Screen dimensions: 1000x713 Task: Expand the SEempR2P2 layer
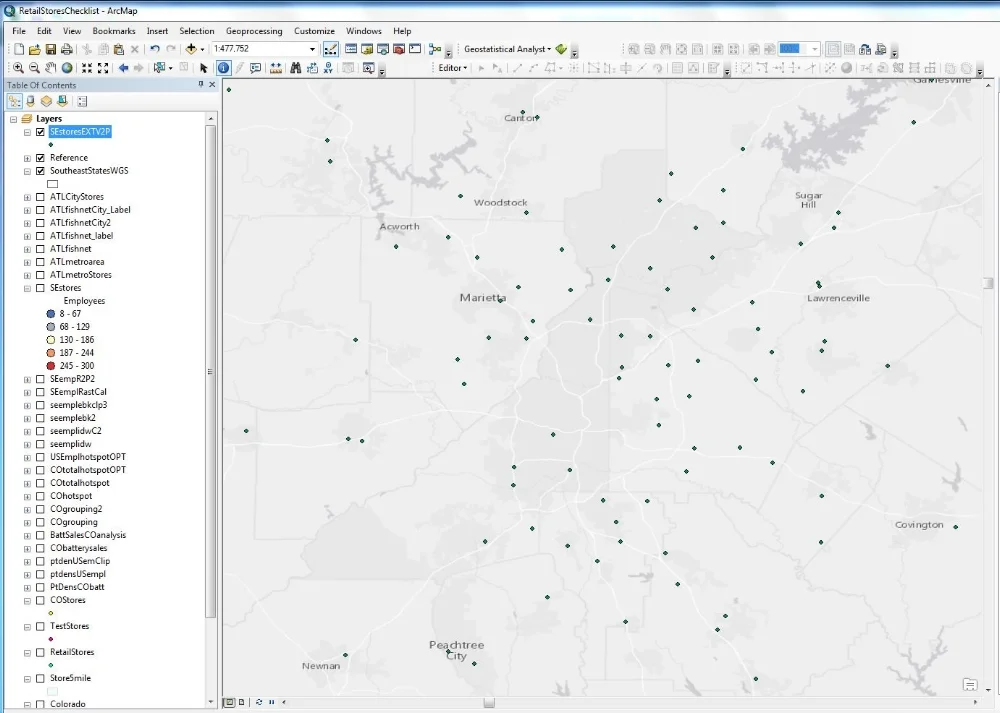click(27, 379)
